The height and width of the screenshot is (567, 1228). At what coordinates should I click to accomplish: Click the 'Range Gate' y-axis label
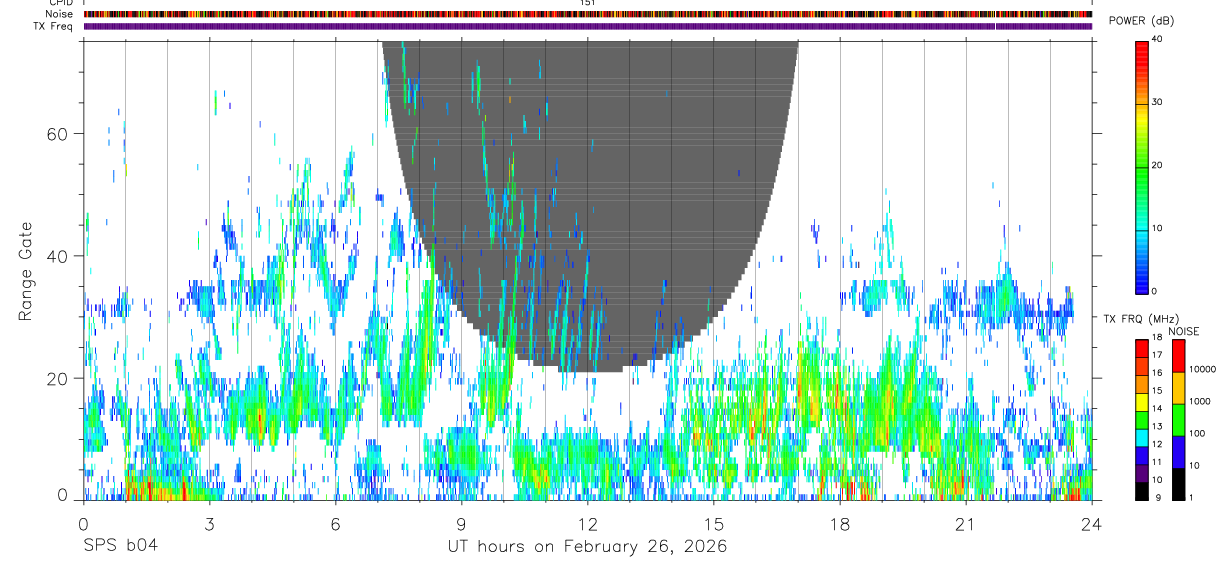click(27, 272)
